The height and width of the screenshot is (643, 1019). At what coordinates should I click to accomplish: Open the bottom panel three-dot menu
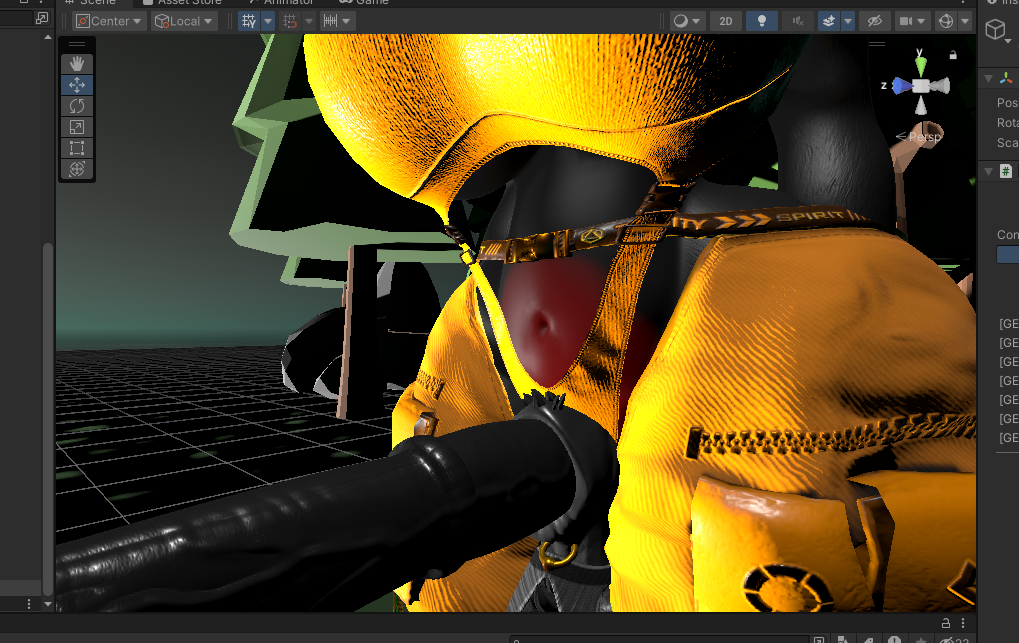coord(963,623)
